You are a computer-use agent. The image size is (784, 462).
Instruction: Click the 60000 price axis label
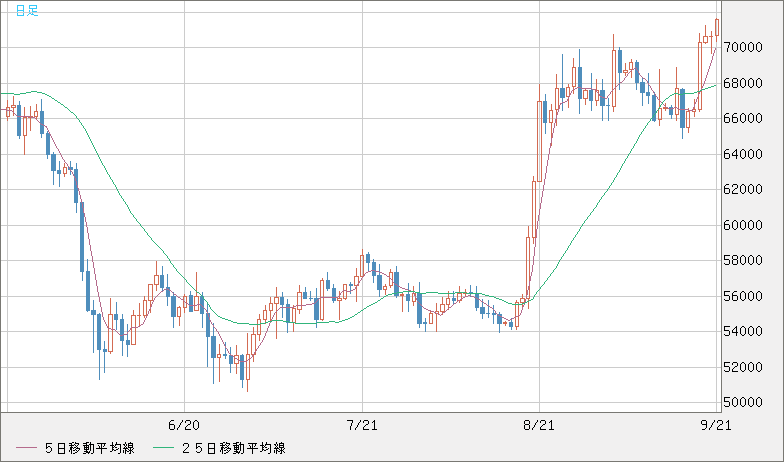click(745, 225)
